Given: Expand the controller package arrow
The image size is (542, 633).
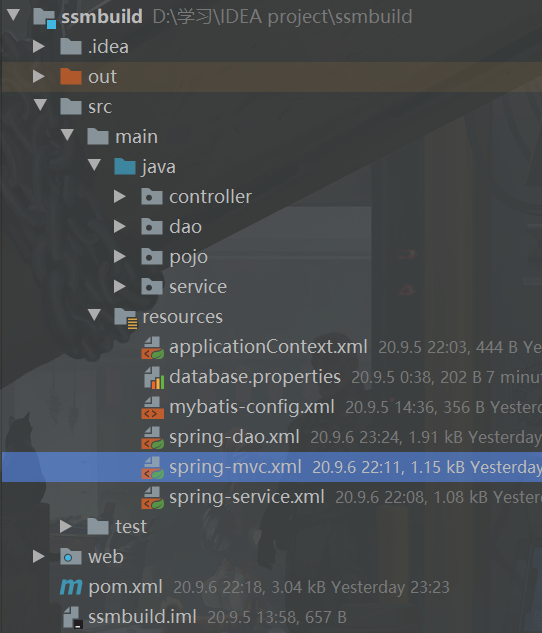Looking at the screenshot, I should [x=119, y=197].
